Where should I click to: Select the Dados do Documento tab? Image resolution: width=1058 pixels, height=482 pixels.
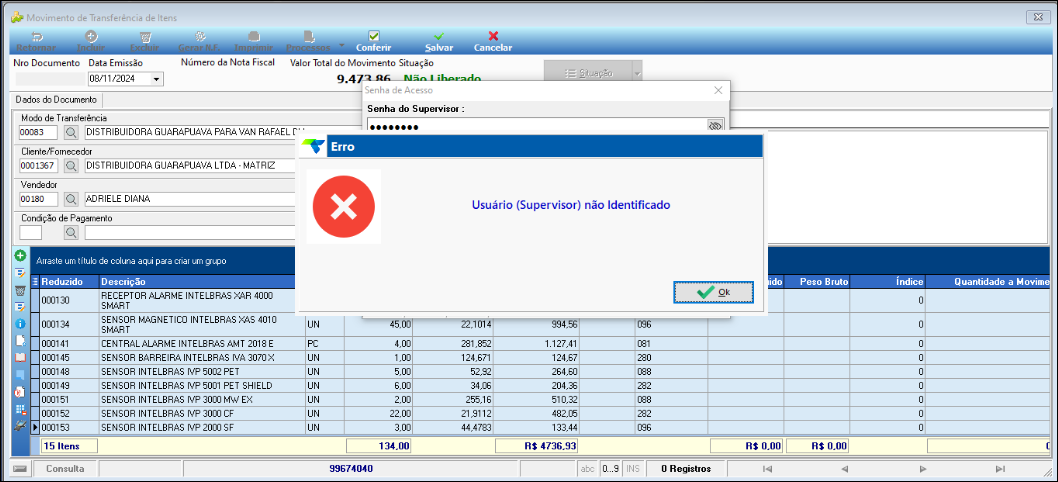[x=56, y=100]
